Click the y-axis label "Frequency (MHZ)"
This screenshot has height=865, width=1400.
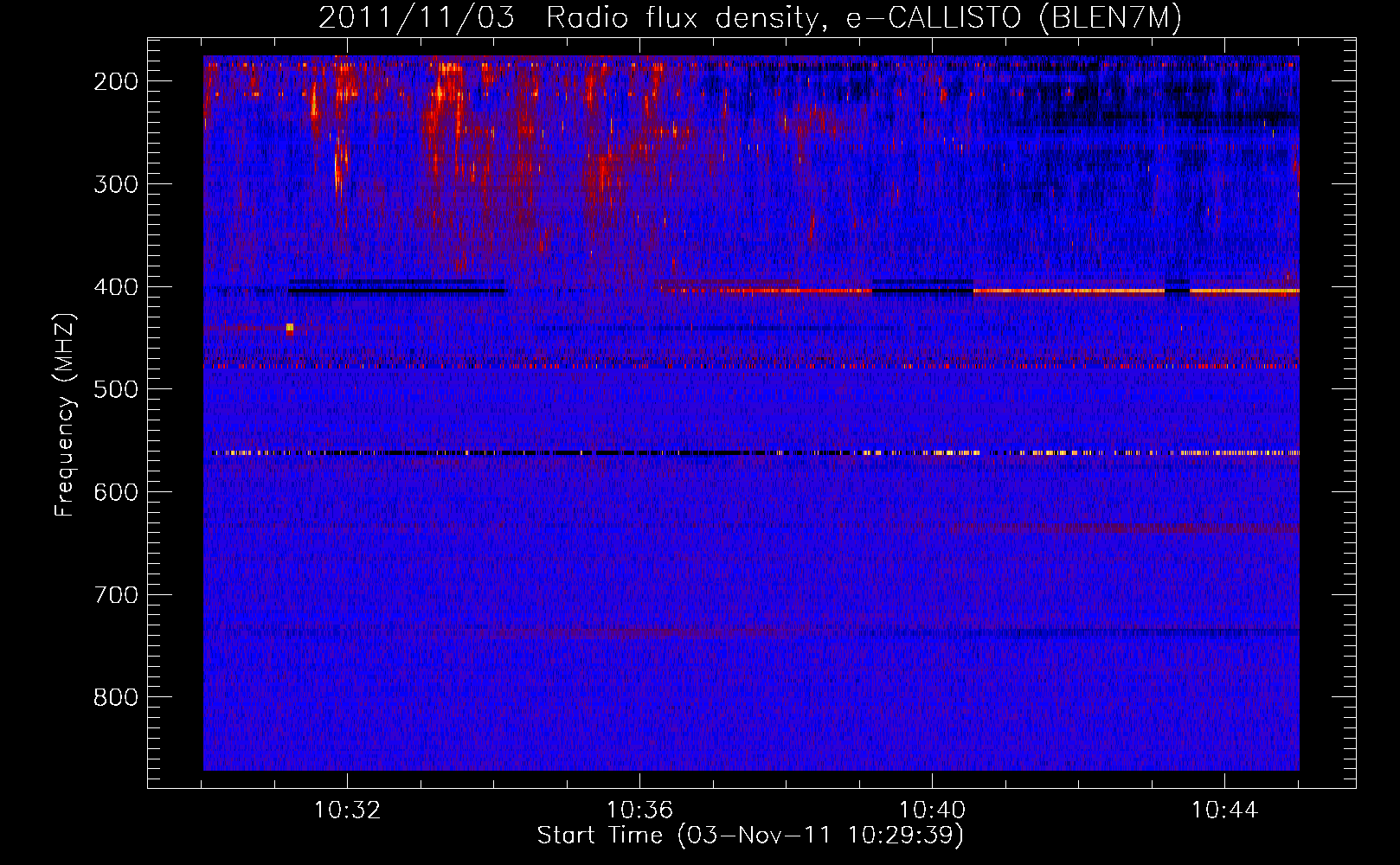(65, 414)
